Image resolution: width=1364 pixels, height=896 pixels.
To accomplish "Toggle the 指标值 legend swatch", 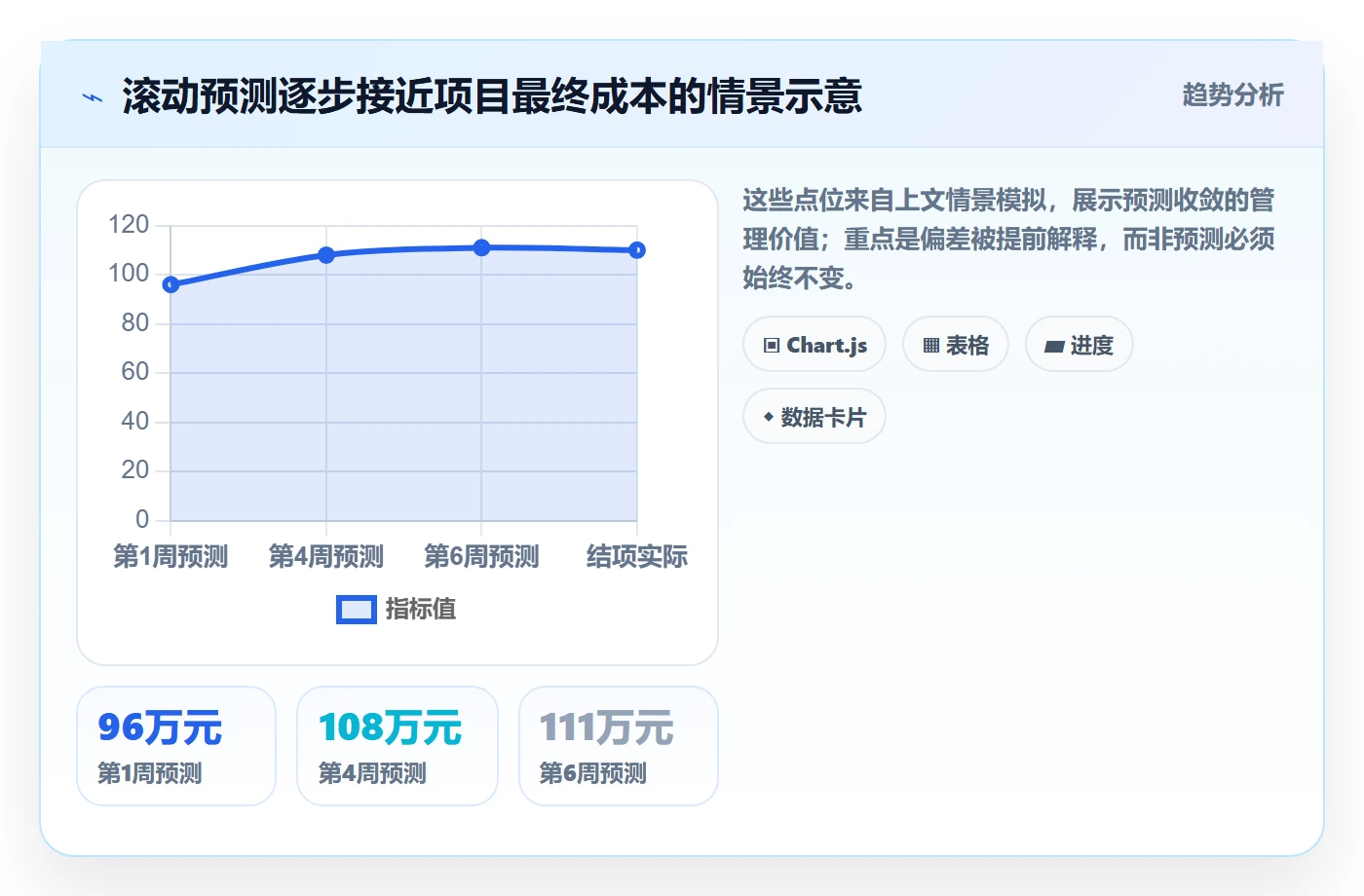I will 356,610.
